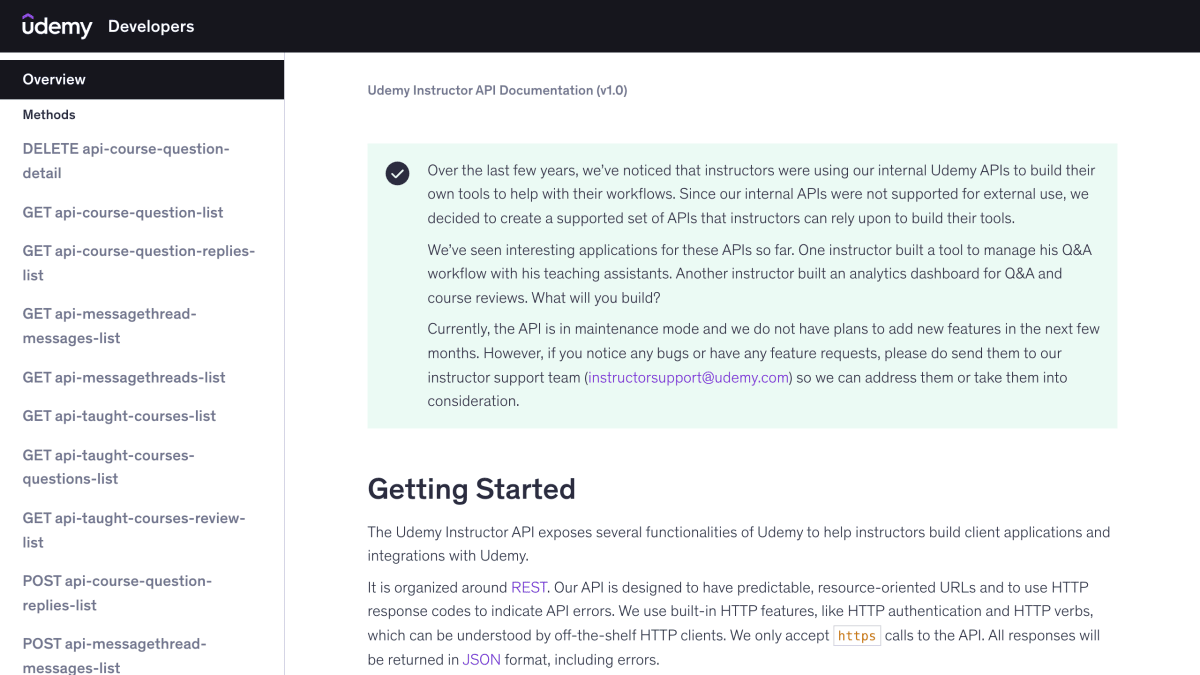Click the https inline code tag
Screen dimensions: 1200x675
[857, 636]
